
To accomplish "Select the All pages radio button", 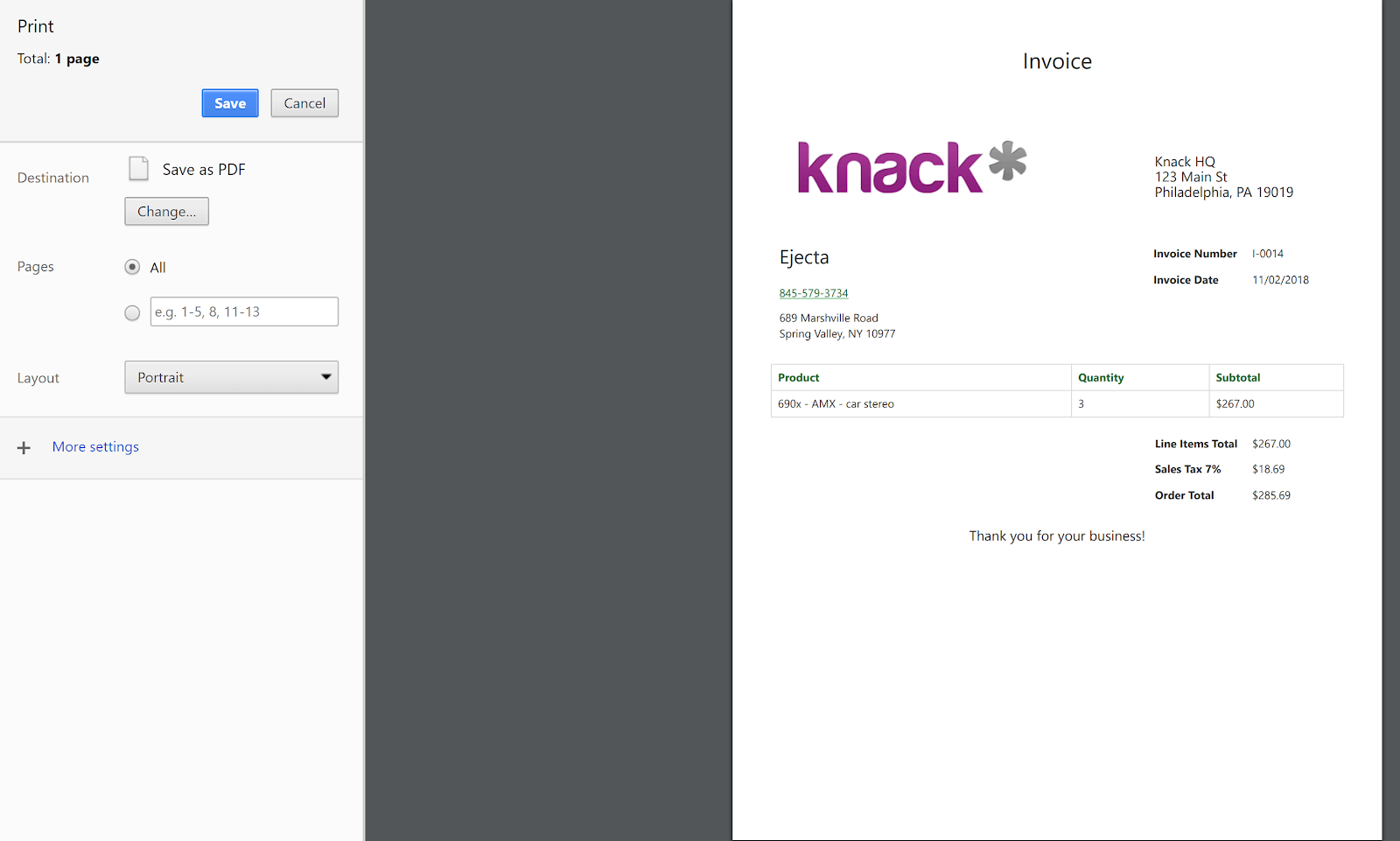I will point(132,267).
